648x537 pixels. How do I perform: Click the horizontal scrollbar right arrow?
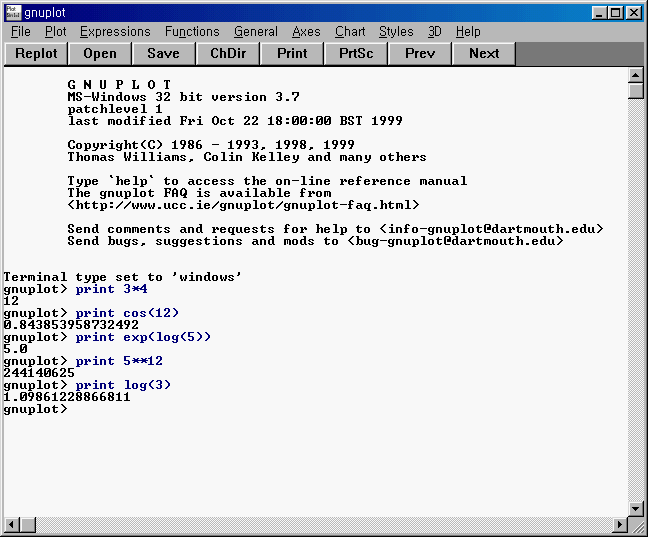tap(619, 525)
